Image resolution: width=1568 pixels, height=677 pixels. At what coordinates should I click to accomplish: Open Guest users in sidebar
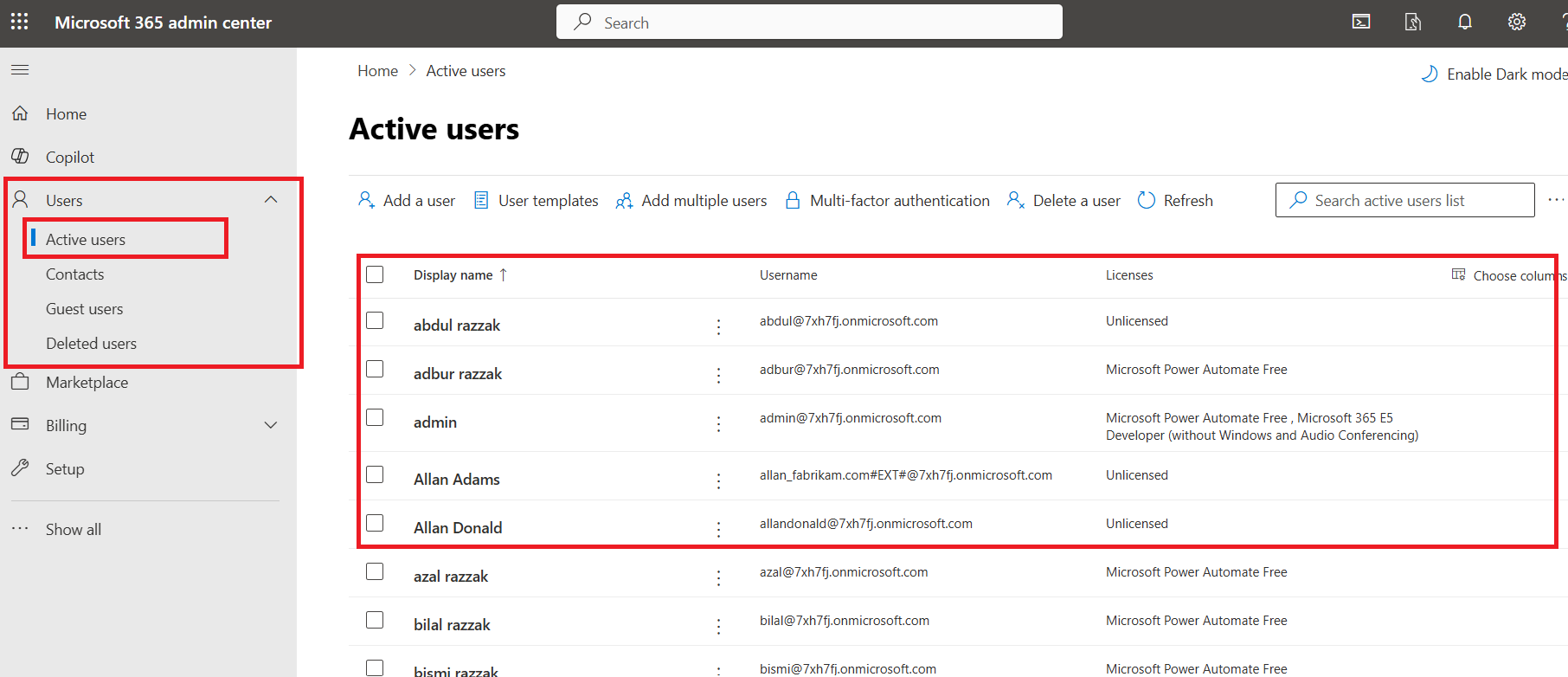[x=84, y=309]
